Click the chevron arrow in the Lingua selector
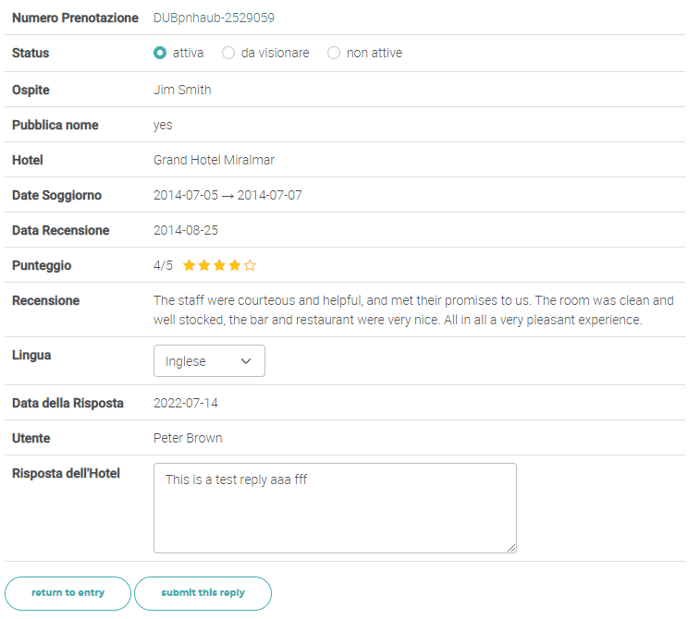The height and width of the screenshot is (619, 688). (x=246, y=361)
